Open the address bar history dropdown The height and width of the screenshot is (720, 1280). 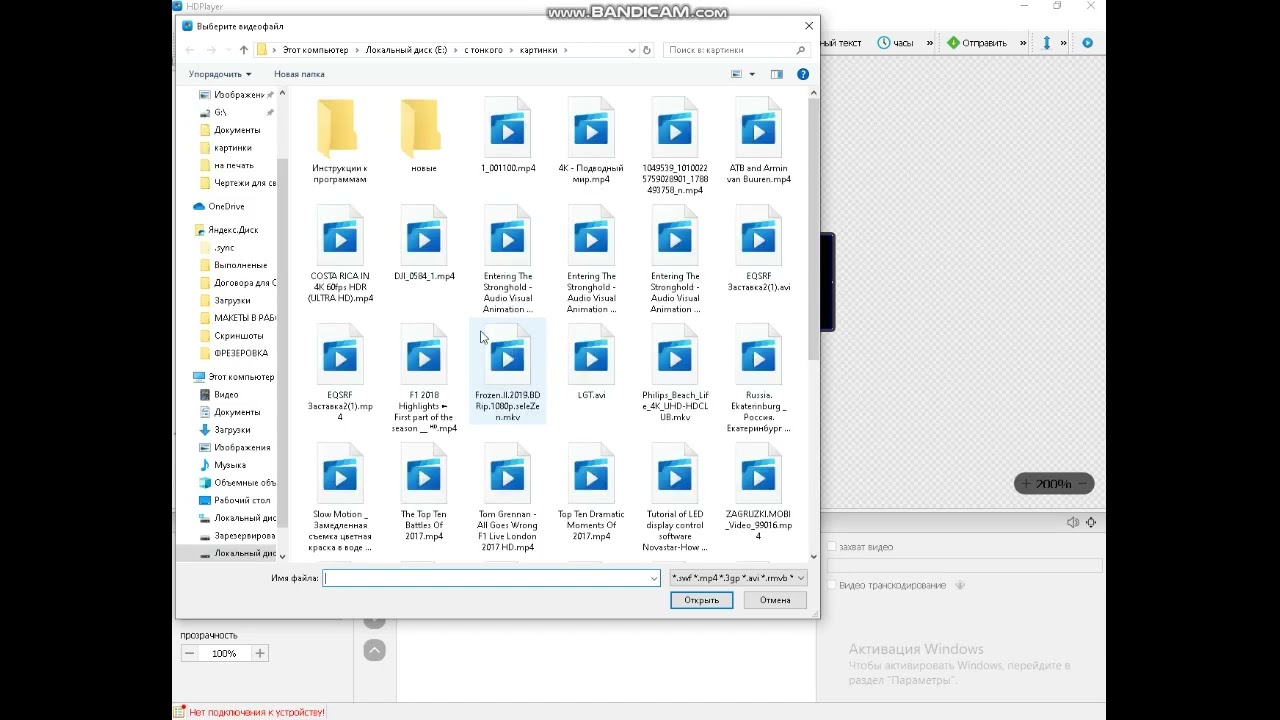[x=632, y=50]
